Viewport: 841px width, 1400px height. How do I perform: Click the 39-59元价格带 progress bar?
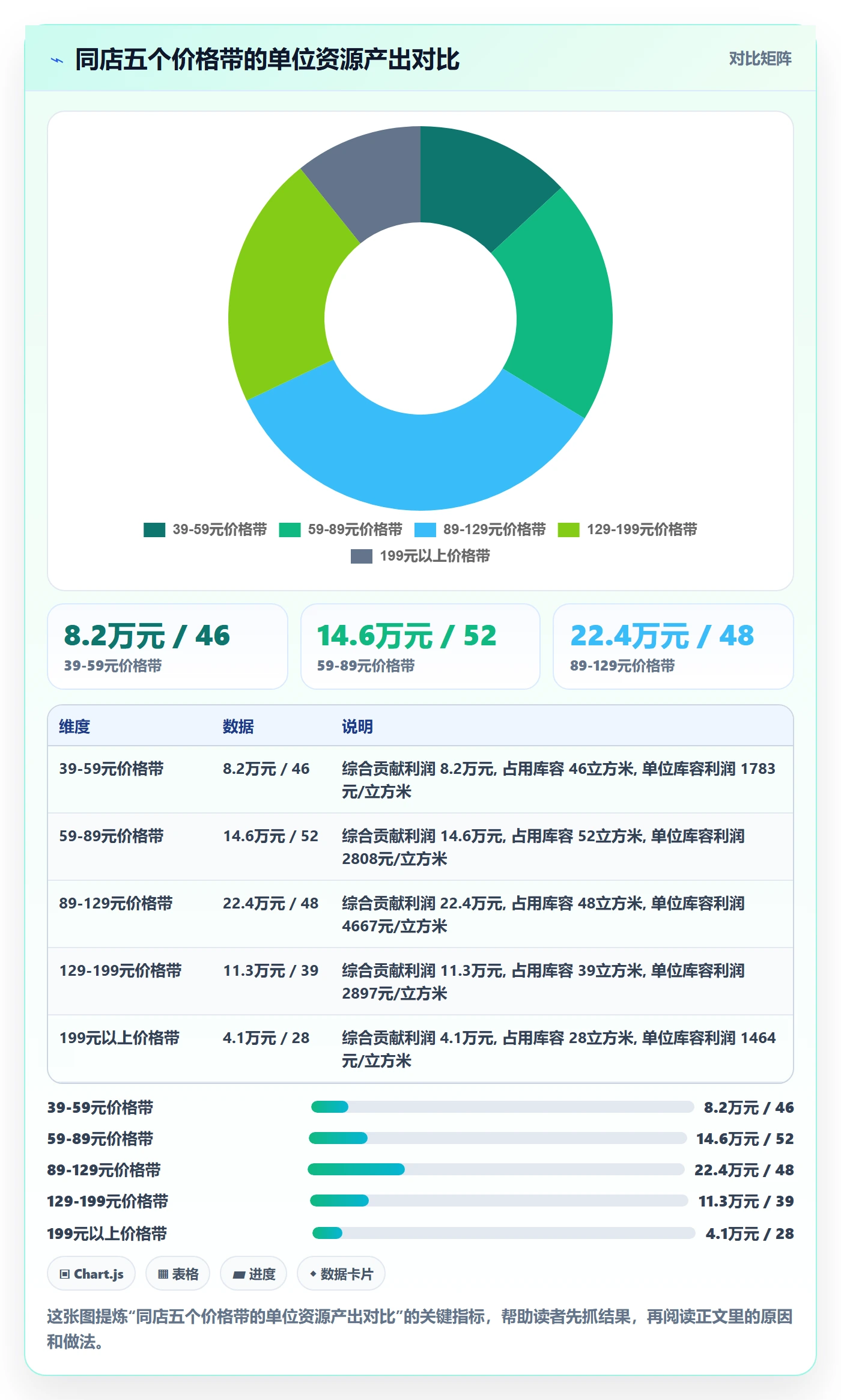(x=502, y=1107)
